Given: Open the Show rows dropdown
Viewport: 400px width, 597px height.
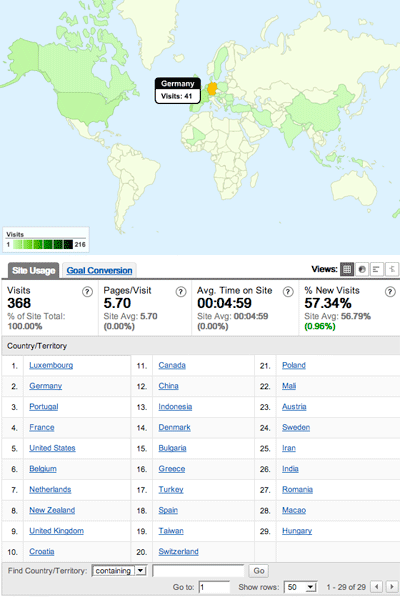Looking at the screenshot, I should click(x=301, y=587).
